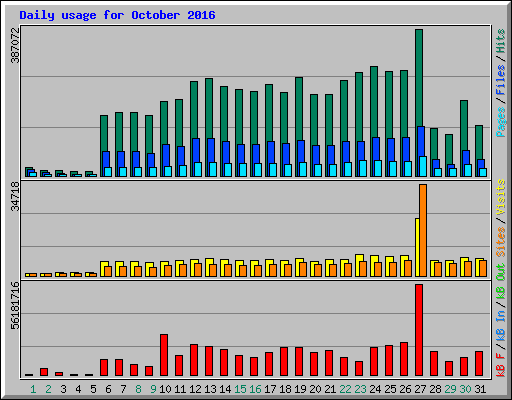Click the blue files bar for day 6

coord(106,159)
